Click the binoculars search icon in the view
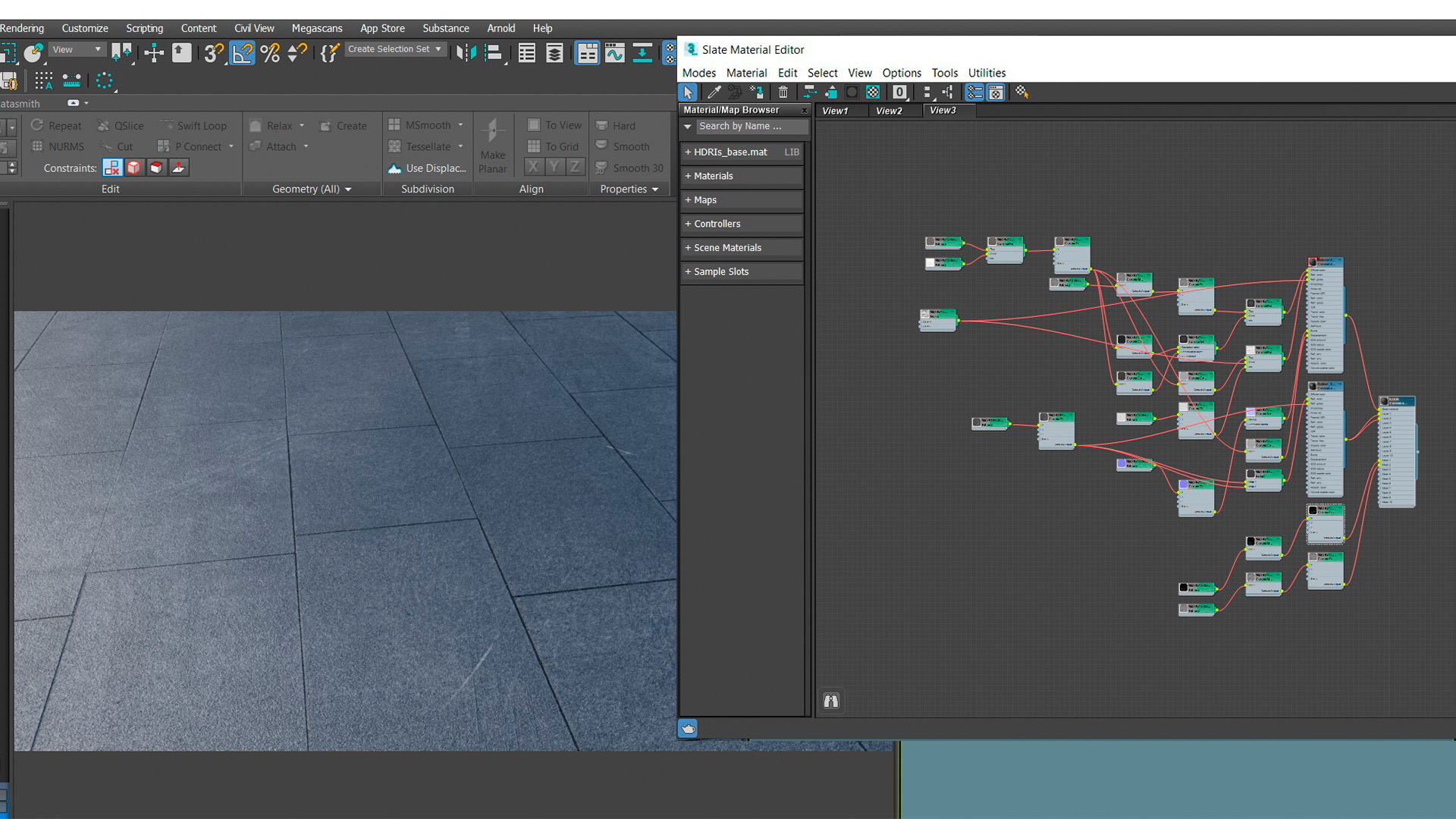The height and width of the screenshot is (819, 1456). pyautogui.click(x=831, y=701)
